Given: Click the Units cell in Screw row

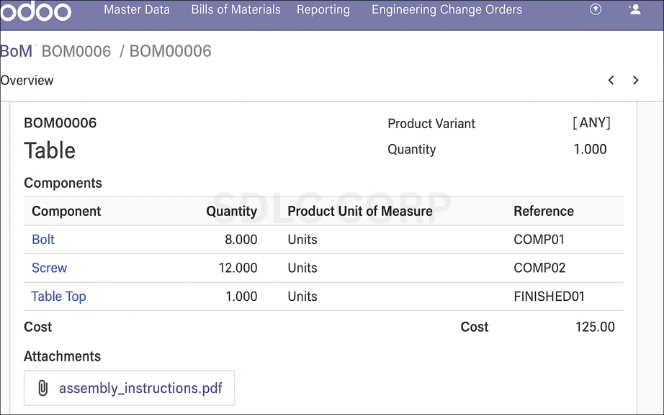Looking at the screenshot, I should pyautogui.click(x=302, y=268).
